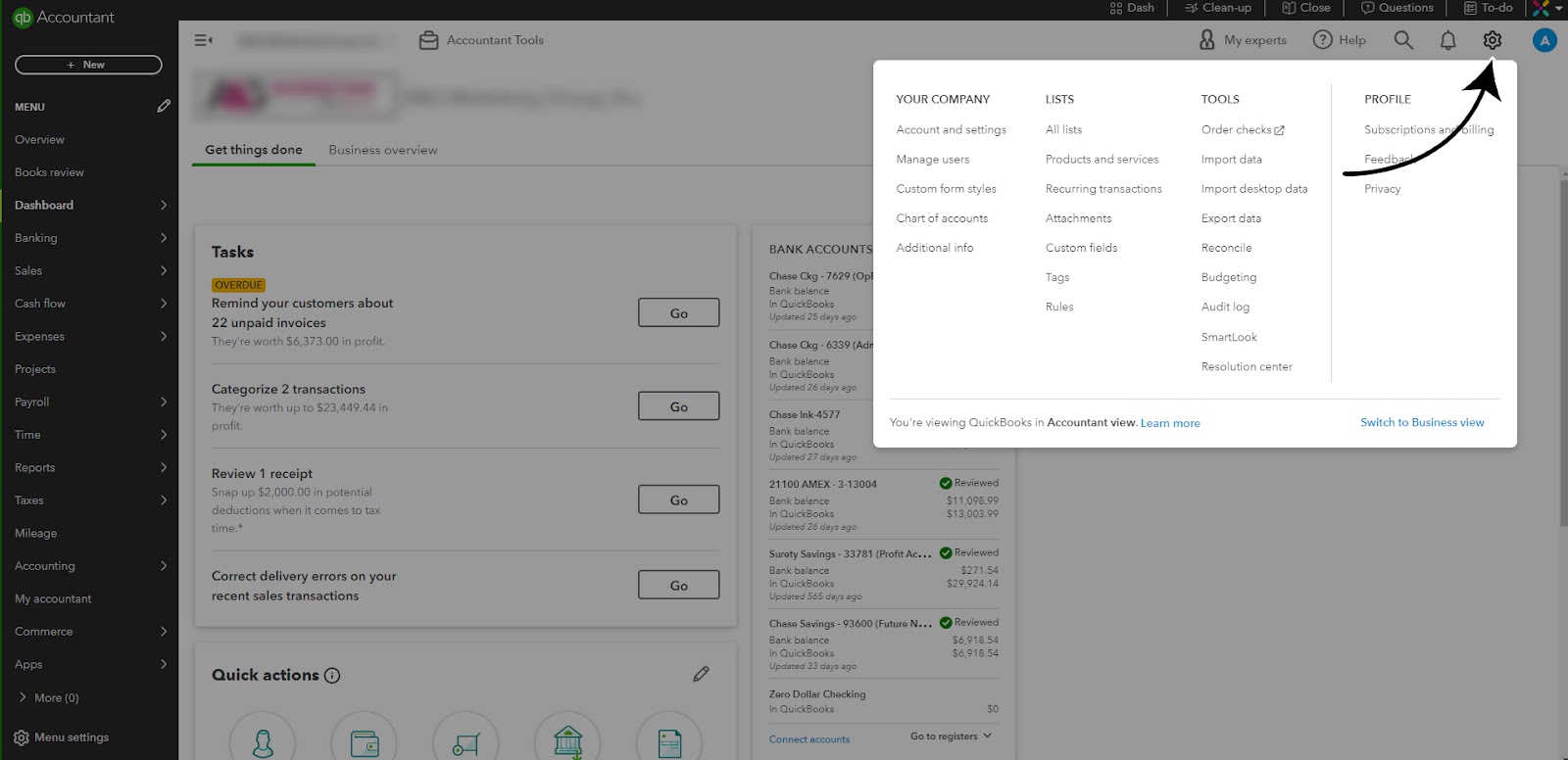Click Go for Categorize 2 transactions

coord(678,405)
